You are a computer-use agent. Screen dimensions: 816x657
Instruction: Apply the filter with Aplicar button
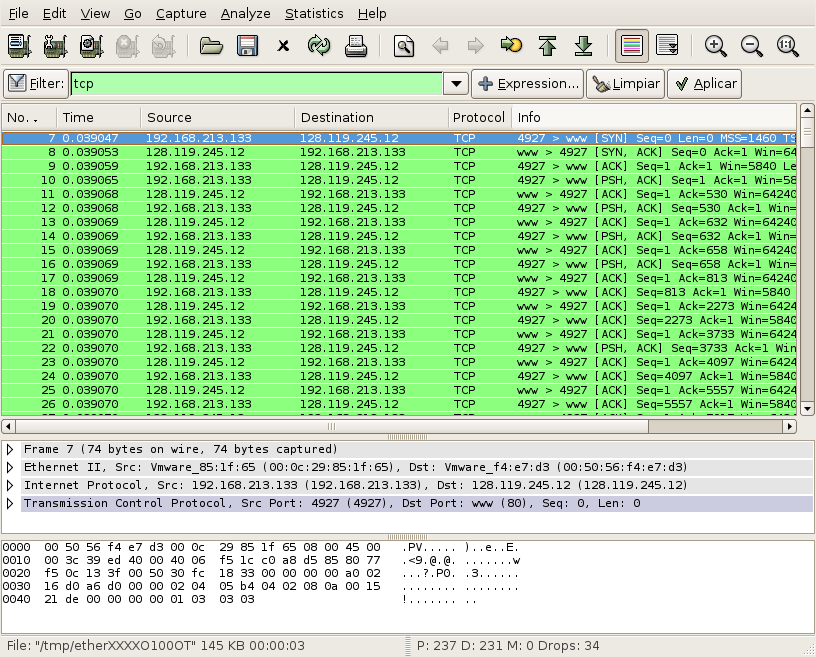tap(705, 84)
